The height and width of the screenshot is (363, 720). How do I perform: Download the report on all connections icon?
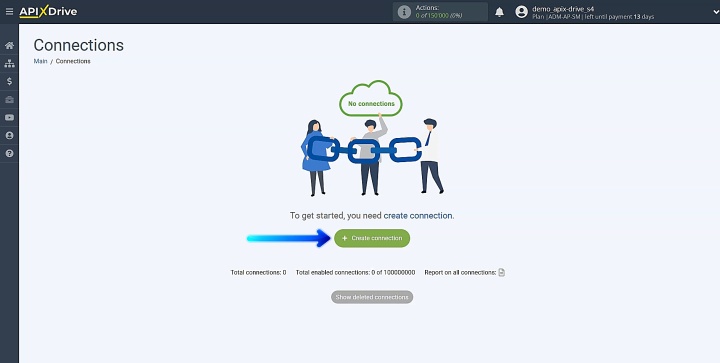[501, 273]
